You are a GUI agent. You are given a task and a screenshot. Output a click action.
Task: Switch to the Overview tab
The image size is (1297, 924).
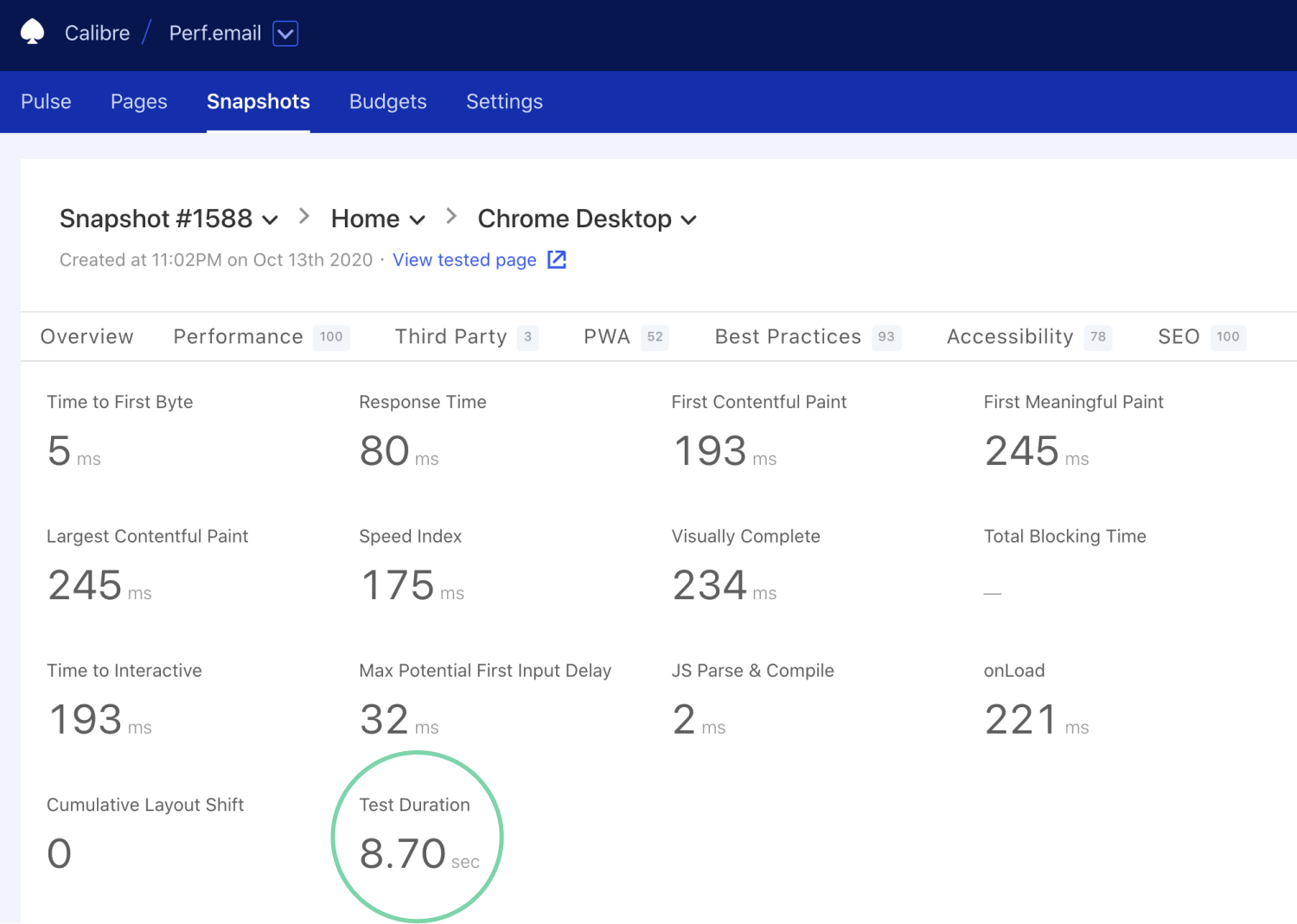click(87, 337)
